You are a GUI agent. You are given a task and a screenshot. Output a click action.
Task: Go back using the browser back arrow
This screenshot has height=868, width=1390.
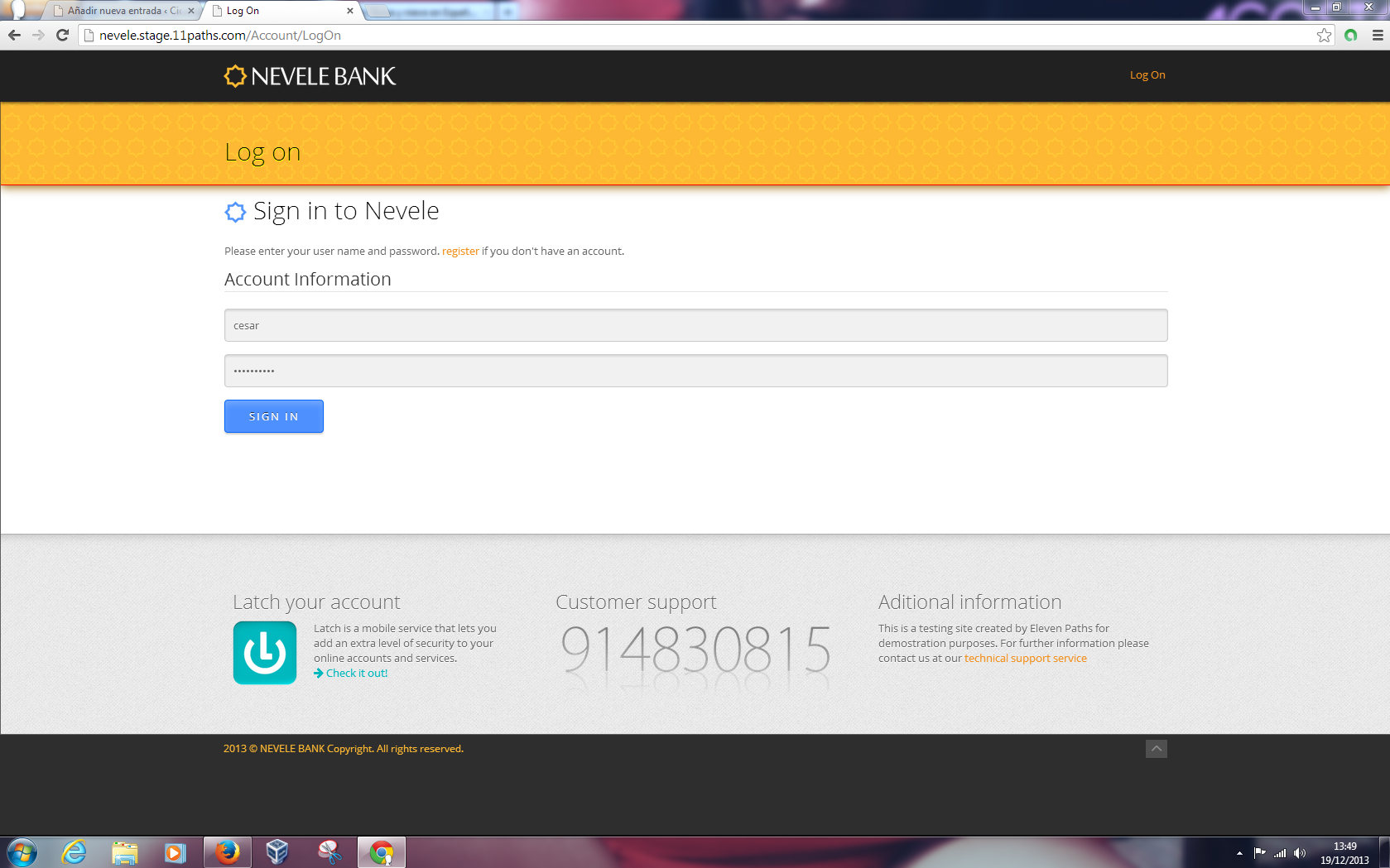coord(14,35)
